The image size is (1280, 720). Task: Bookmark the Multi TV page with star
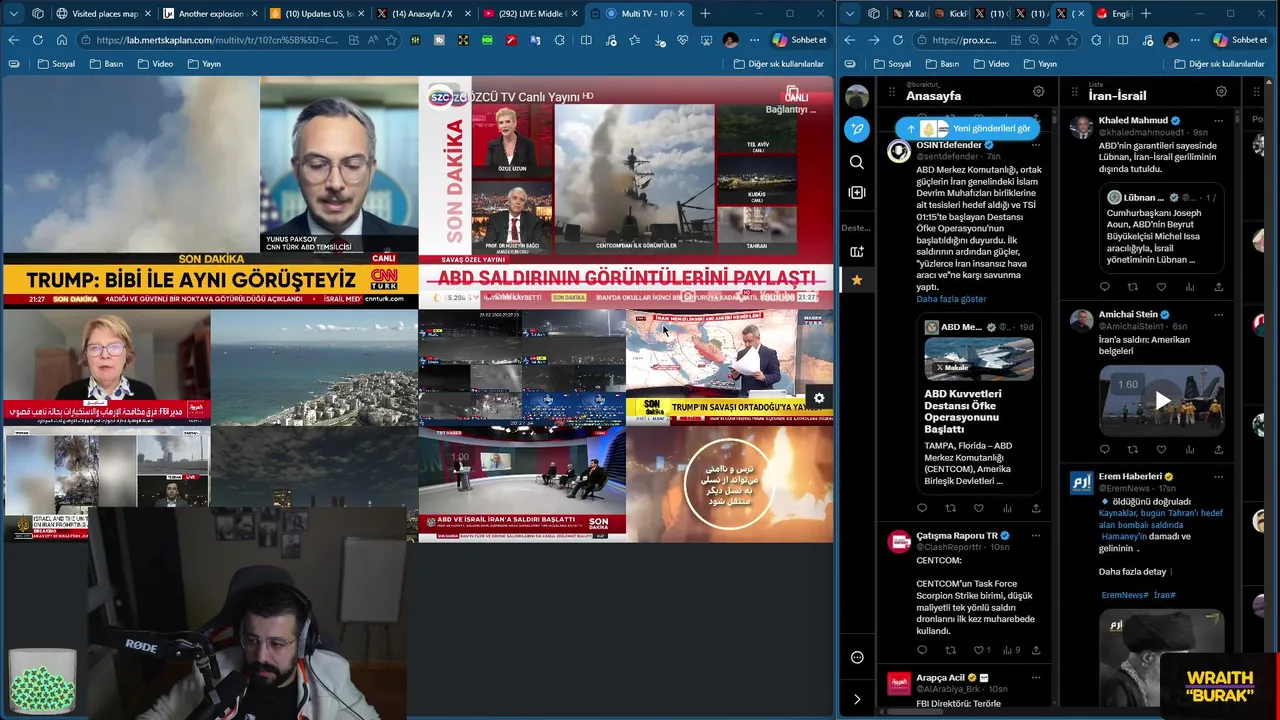(391, 40)
